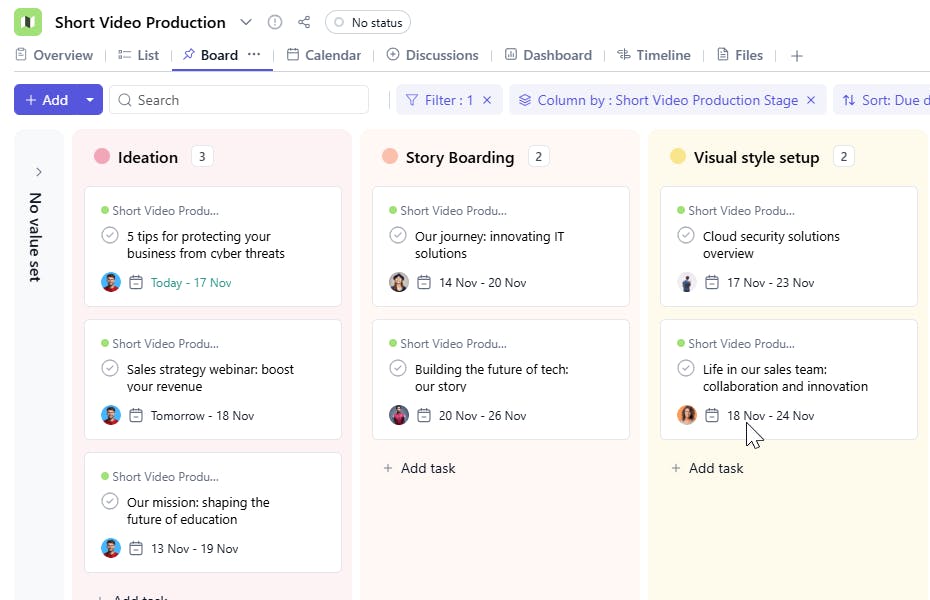Click assignee avatar on Our journey card

click(x=399, y=283)
